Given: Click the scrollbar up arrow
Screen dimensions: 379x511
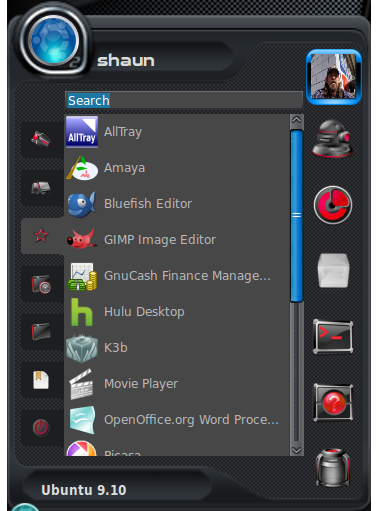Looking at the screenshot, I should 297,120.
